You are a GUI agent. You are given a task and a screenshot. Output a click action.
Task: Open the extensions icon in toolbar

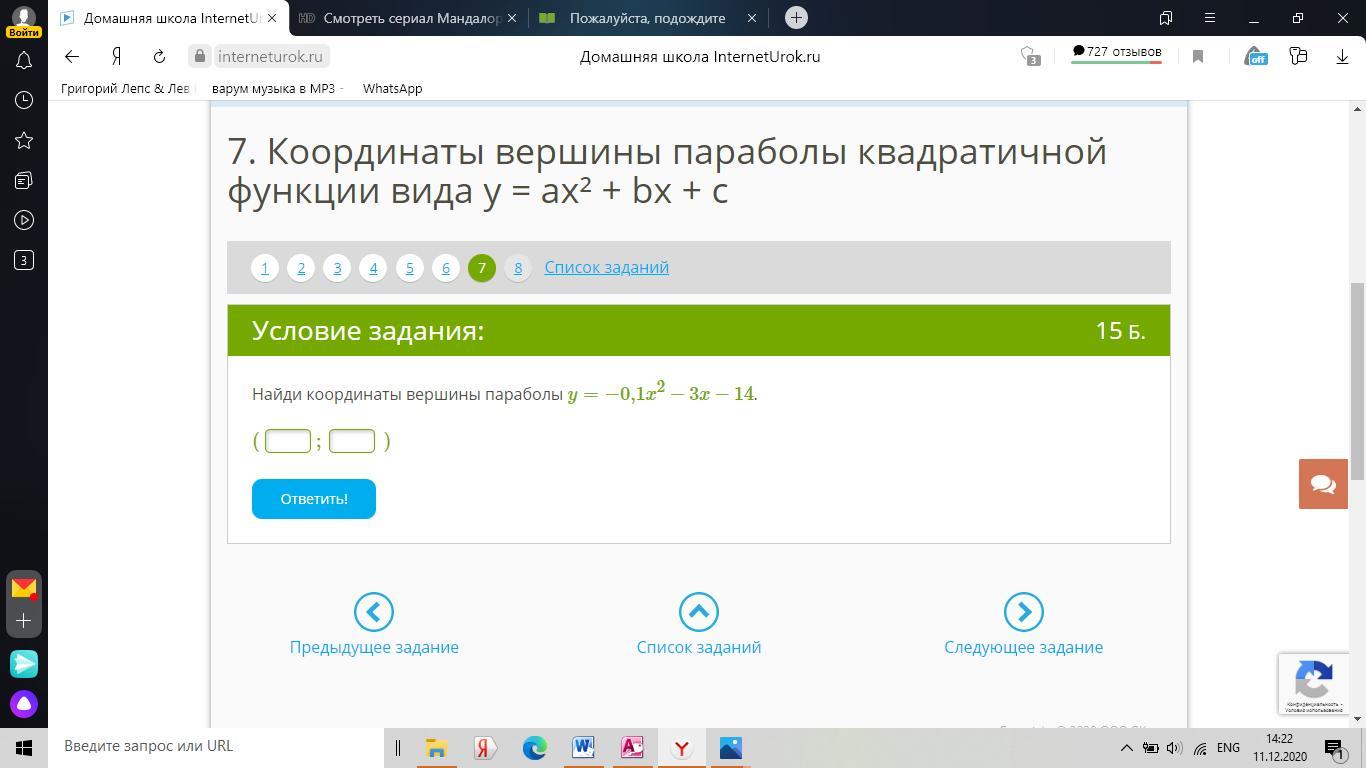pyautogui.click(x=1298, y=57)
